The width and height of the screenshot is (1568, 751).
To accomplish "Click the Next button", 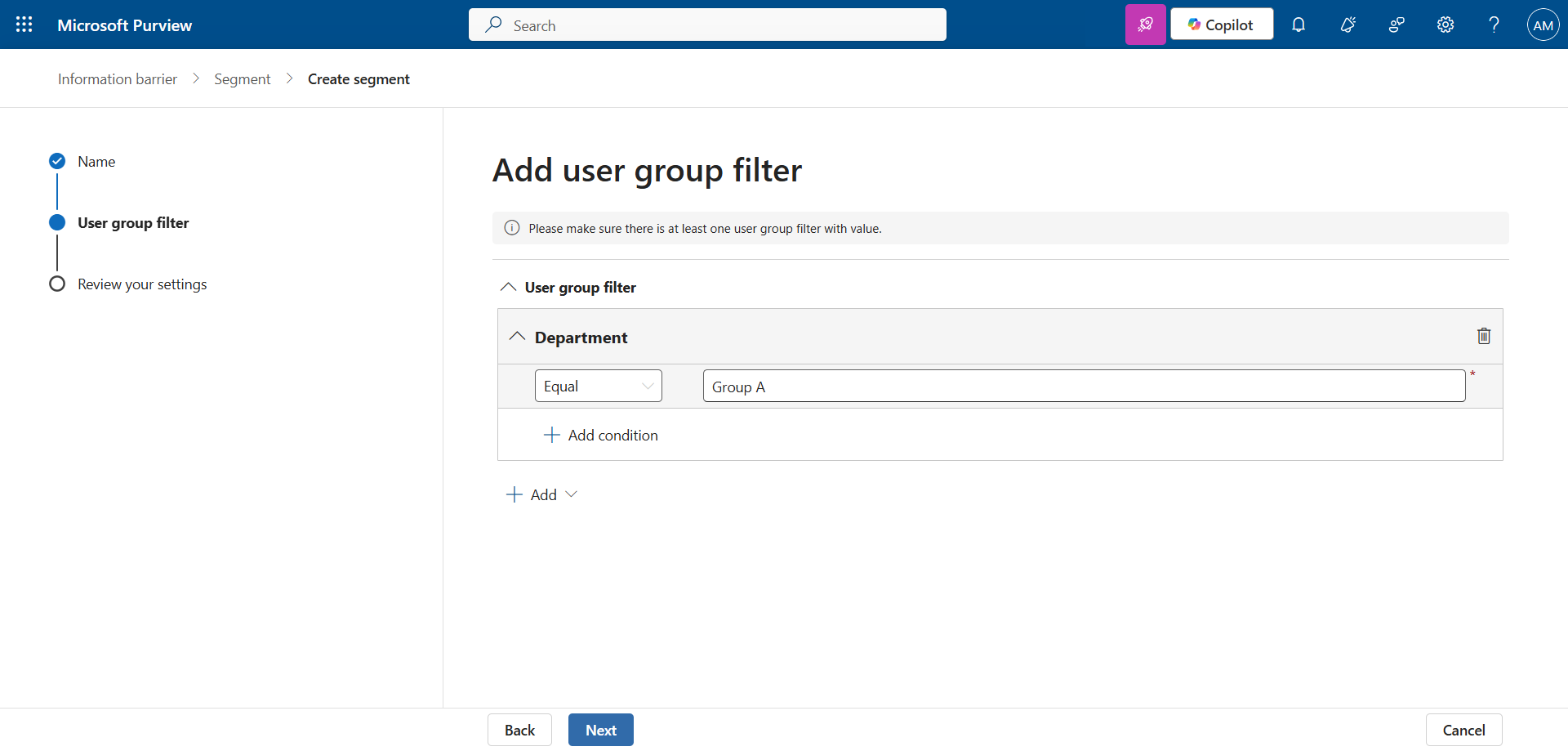I will [600, 730].
